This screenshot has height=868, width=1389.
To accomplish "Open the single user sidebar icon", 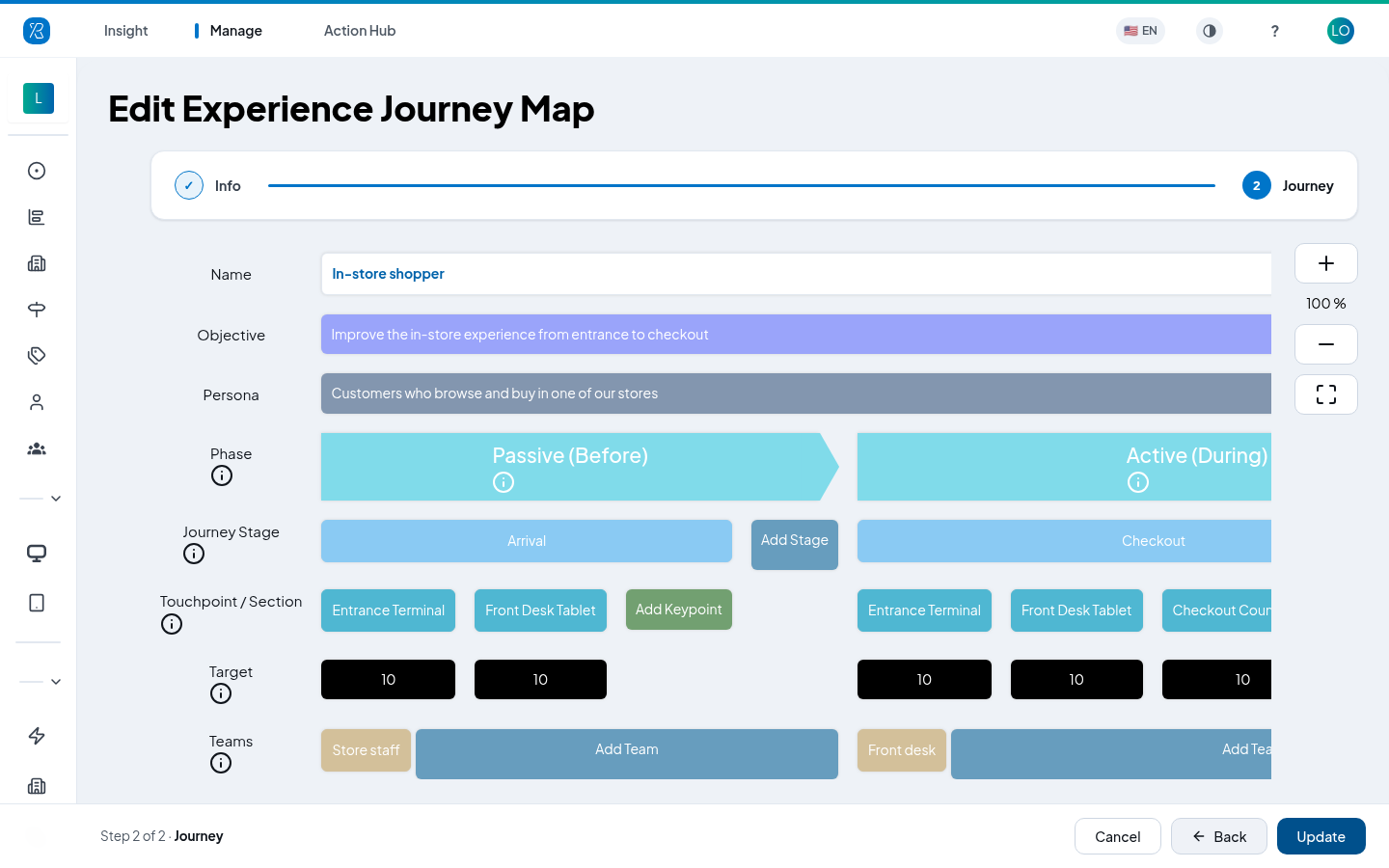I will (37, 402).
